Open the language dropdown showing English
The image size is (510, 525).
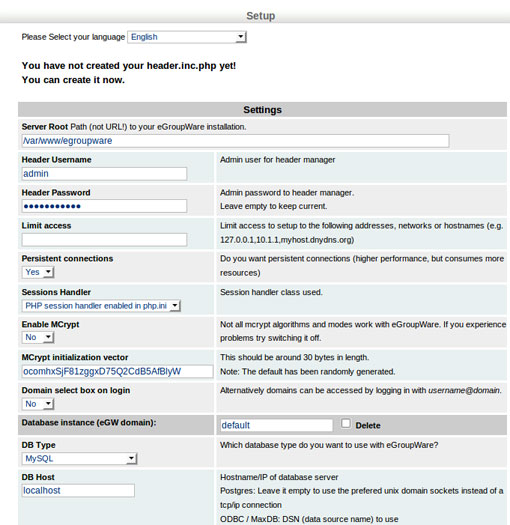187,37
